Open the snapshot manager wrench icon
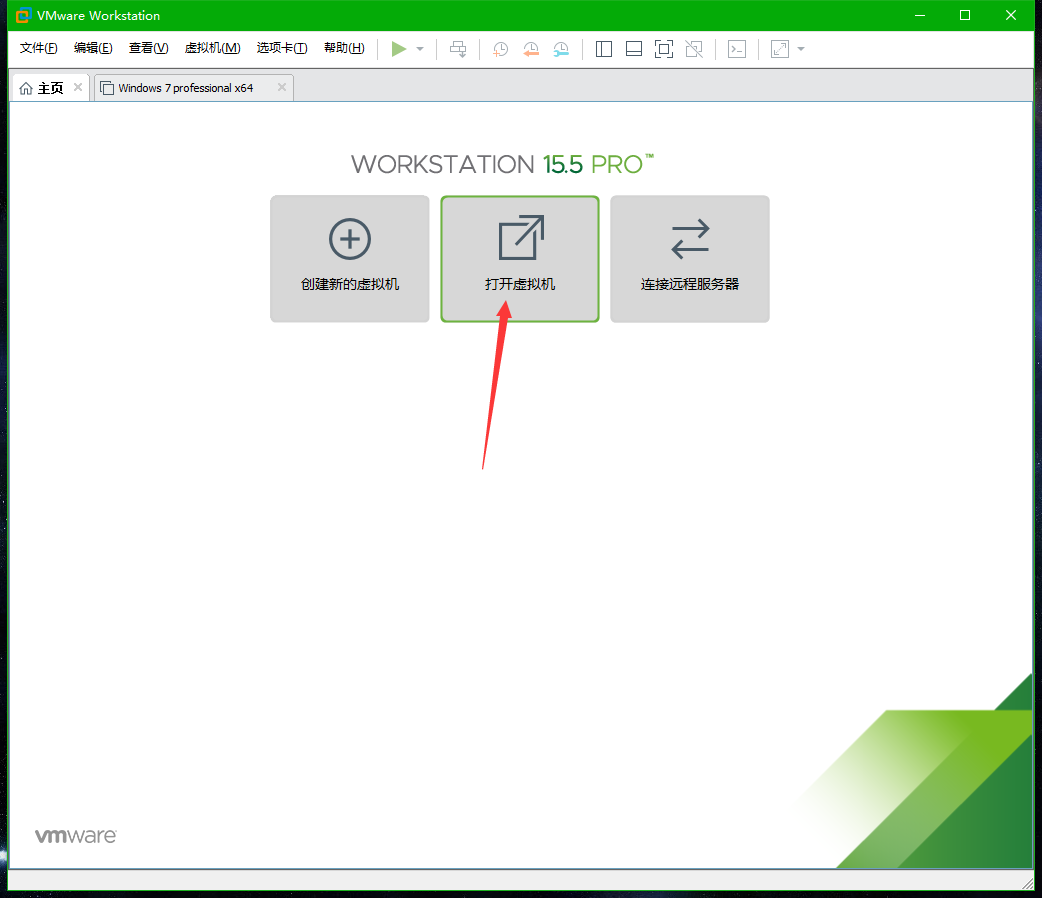This screenshot has height=898, width=1042. click(562, 49)
